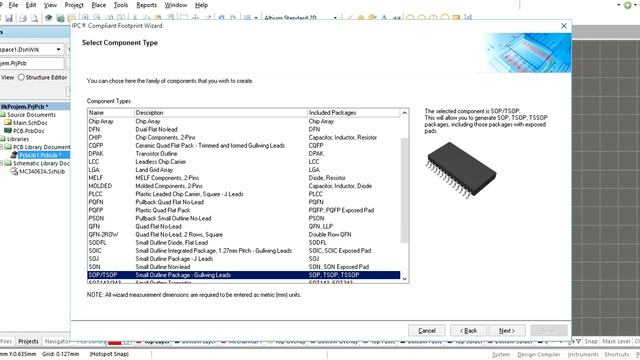Image resolution: width=640 pixels, height=360 pixels.
Task: Click the component list scroll up arrow
Action: (x=404, y=113)
